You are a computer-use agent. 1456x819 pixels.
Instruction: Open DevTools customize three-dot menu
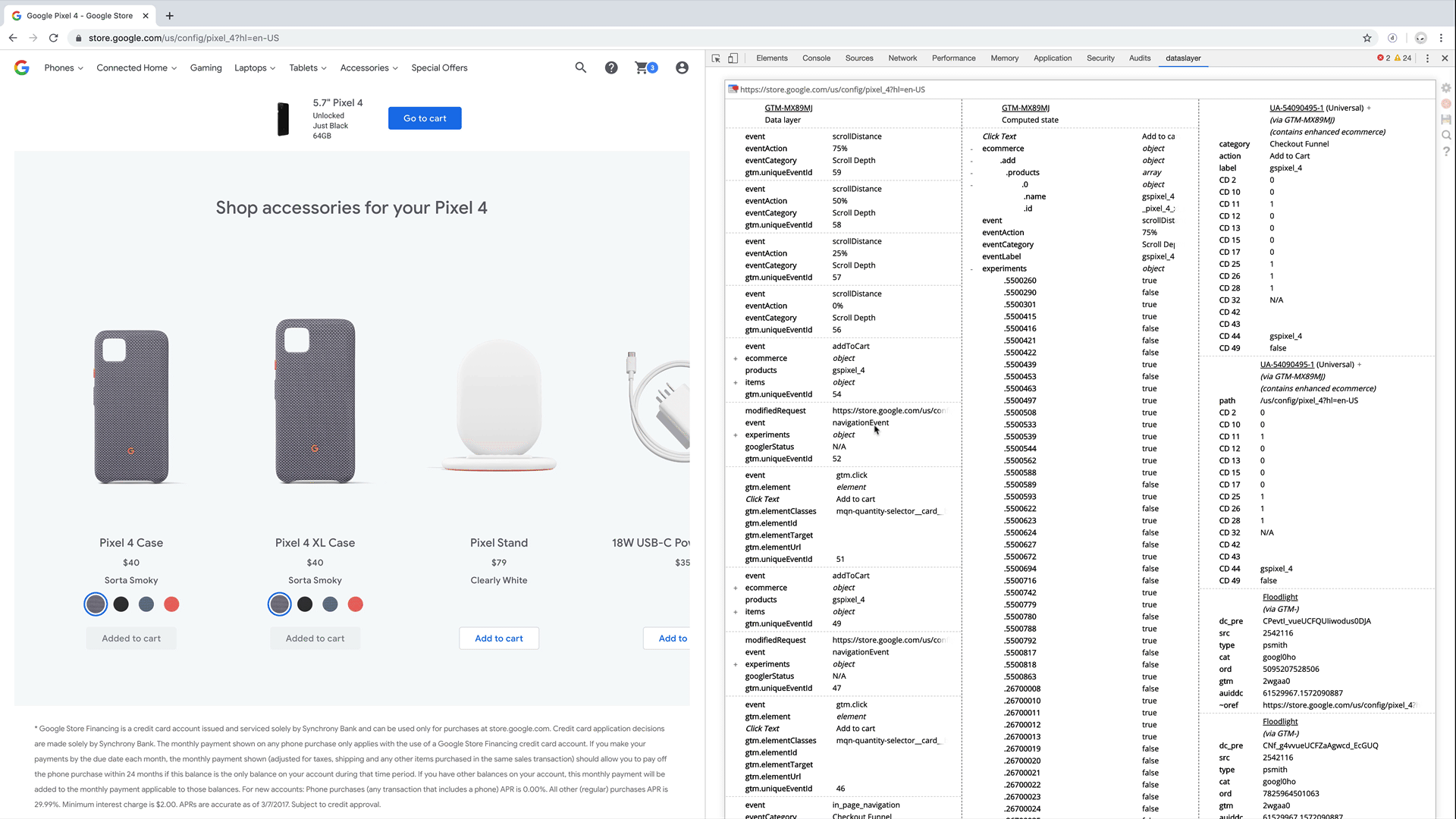(x=1427, y=58)
